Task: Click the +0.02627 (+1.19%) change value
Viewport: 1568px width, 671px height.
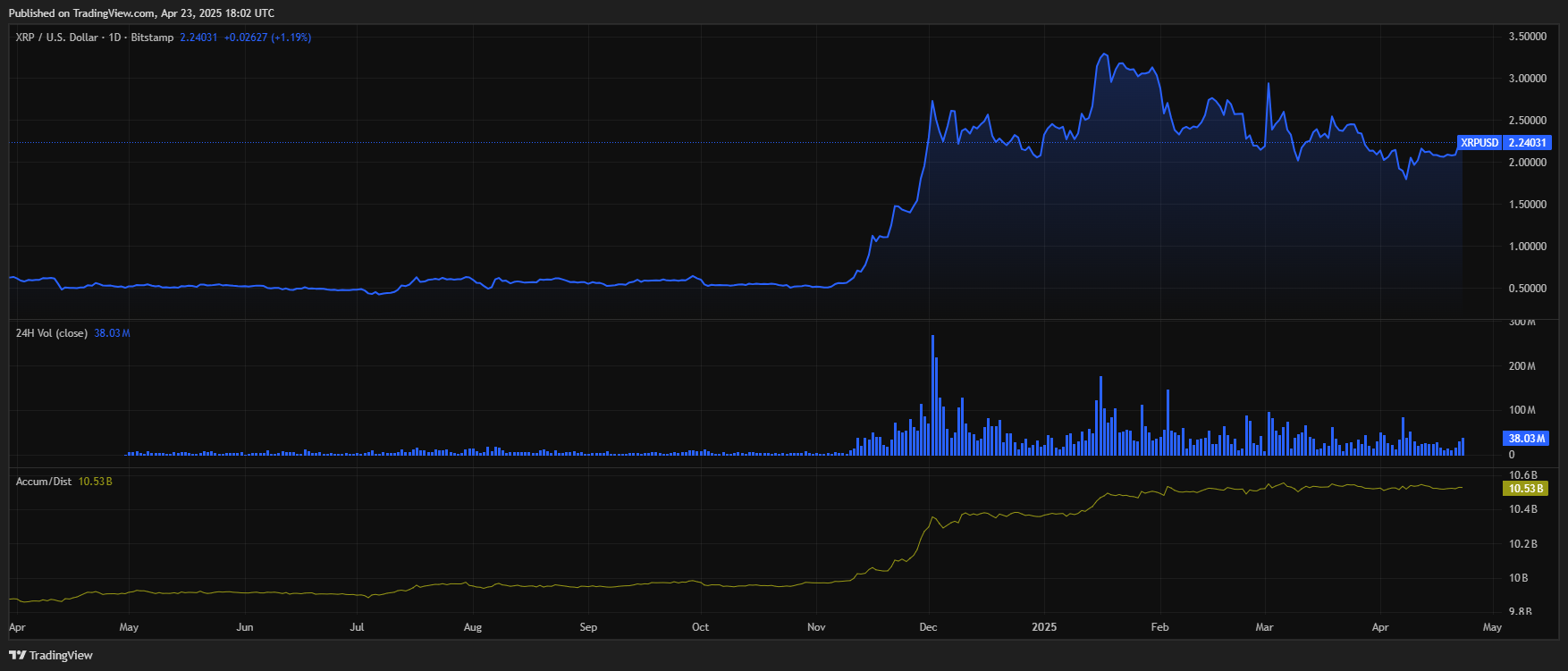Action: click(267, 38)
